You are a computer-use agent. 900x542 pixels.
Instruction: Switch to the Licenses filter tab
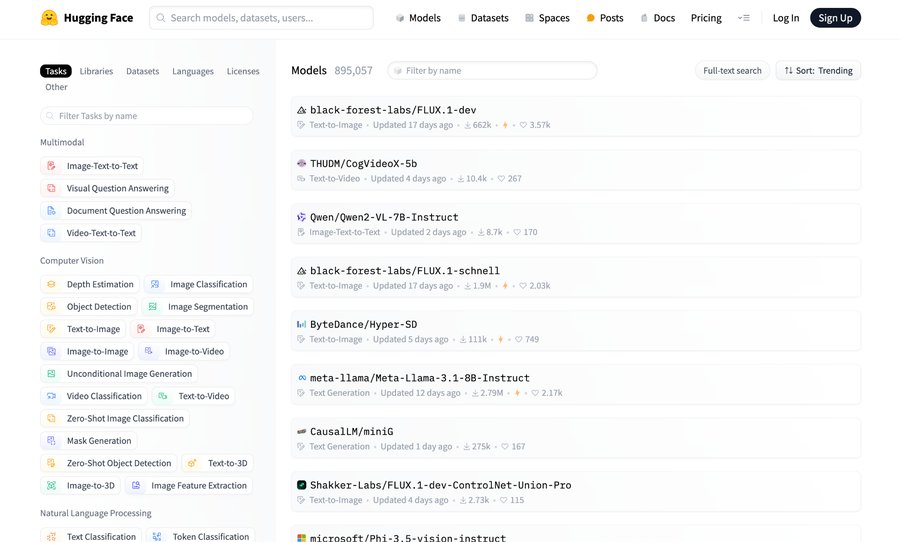point(243,71)
